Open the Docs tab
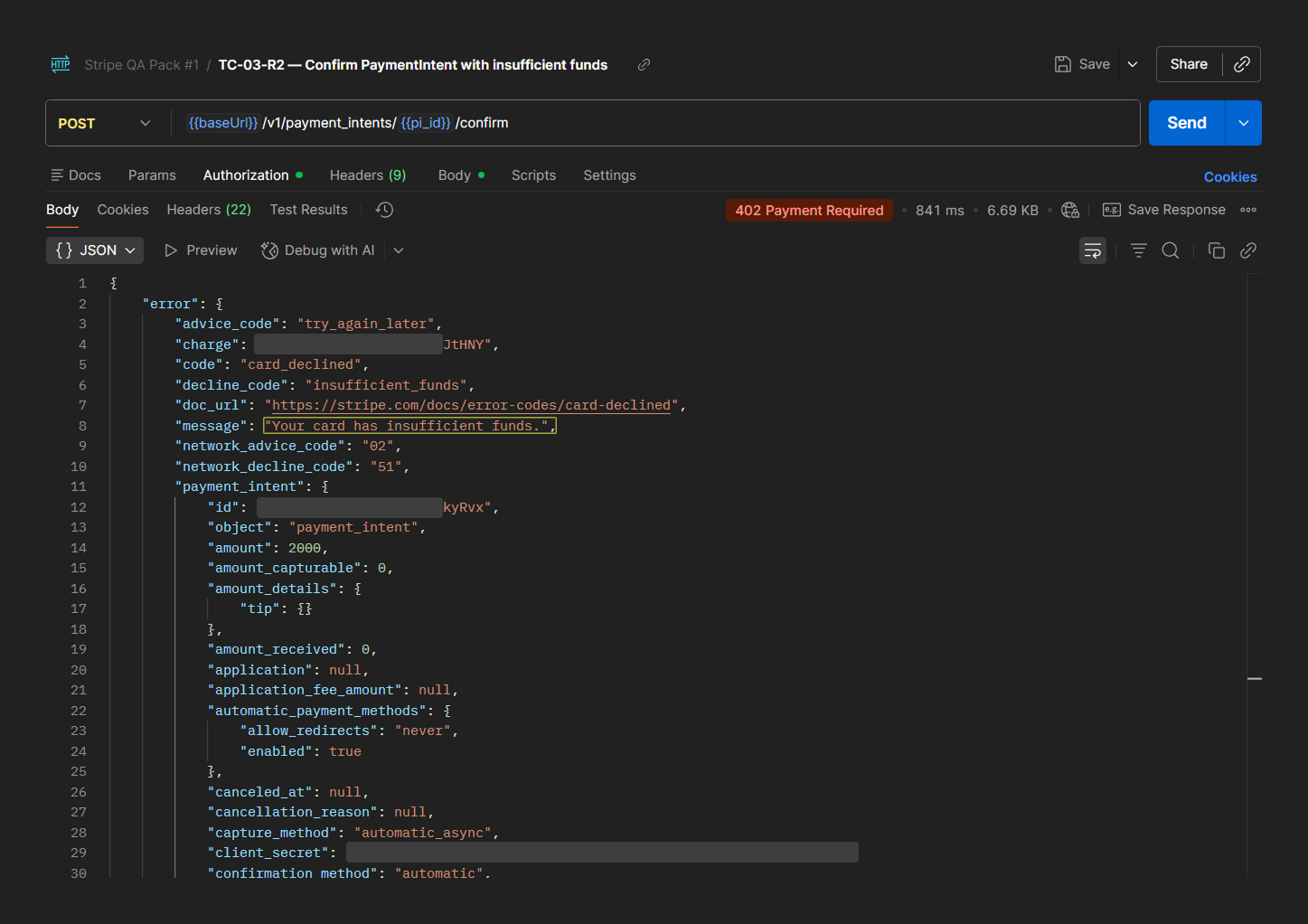 pyautogui.click(x=76, y=175)
